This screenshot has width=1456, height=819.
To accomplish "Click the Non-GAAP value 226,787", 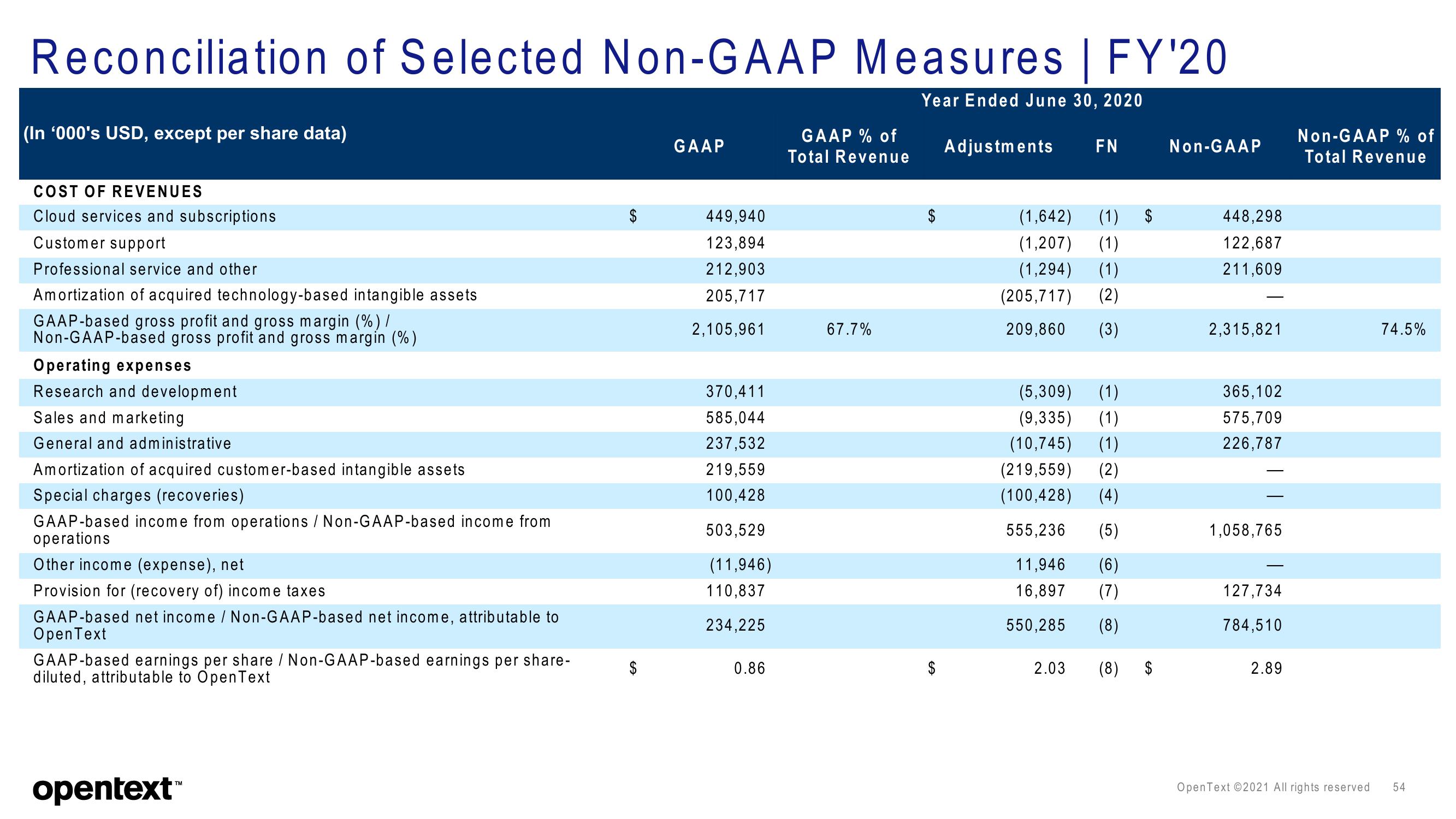I will [x=1252, y=443].
